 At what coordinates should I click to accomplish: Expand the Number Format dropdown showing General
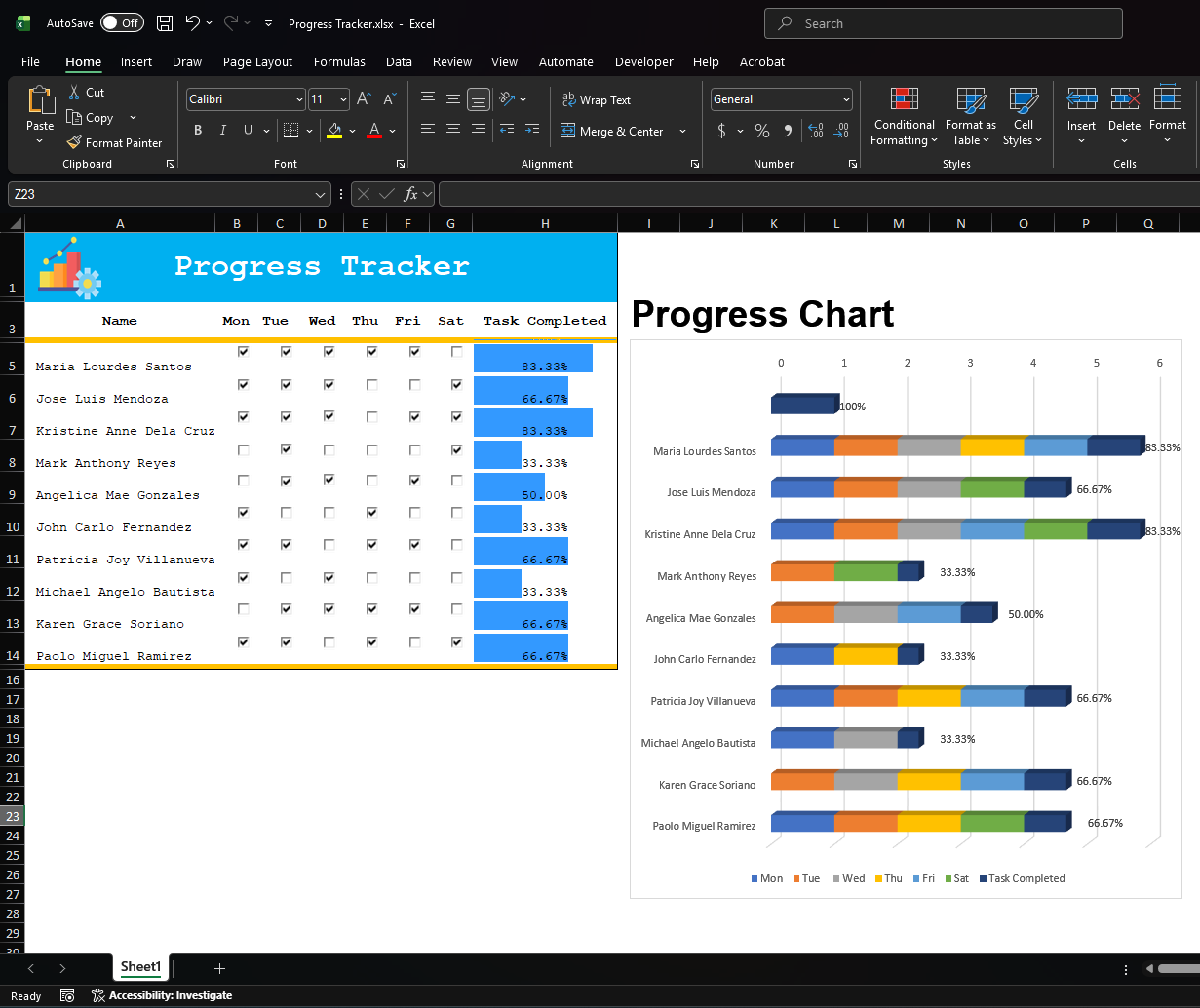point(780,98)
